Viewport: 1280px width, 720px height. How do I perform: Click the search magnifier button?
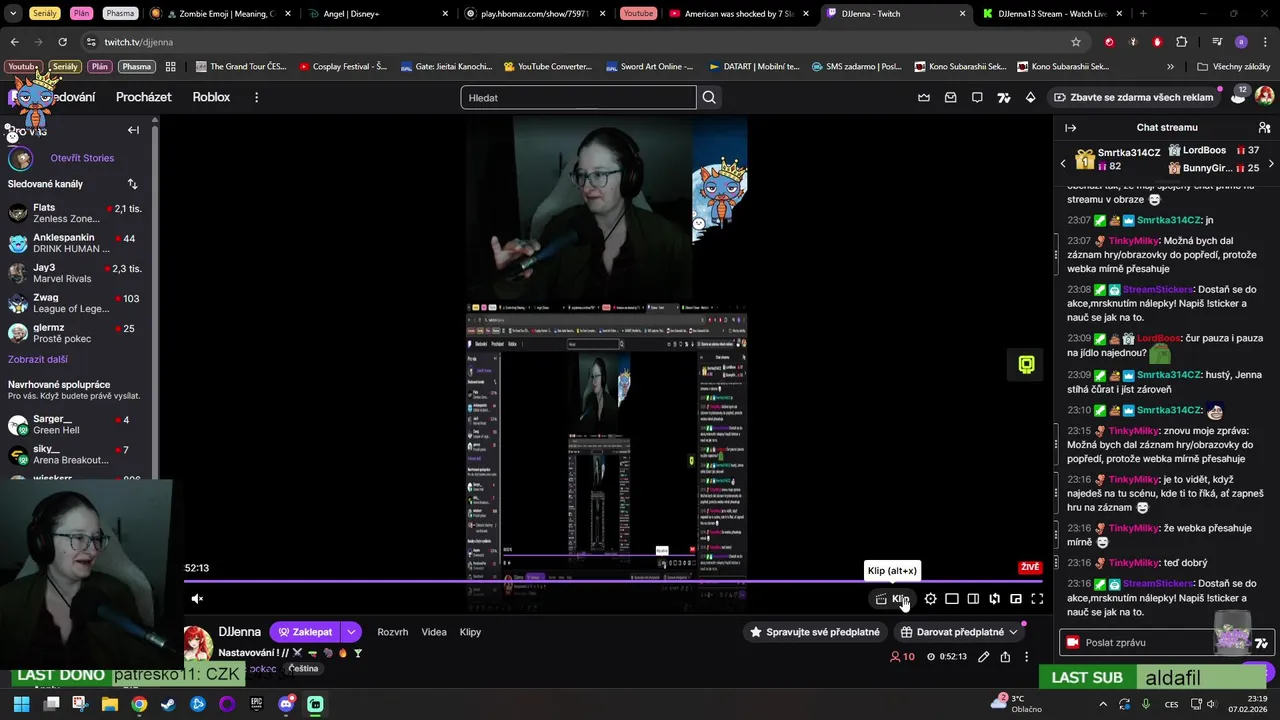pos(709,97)
